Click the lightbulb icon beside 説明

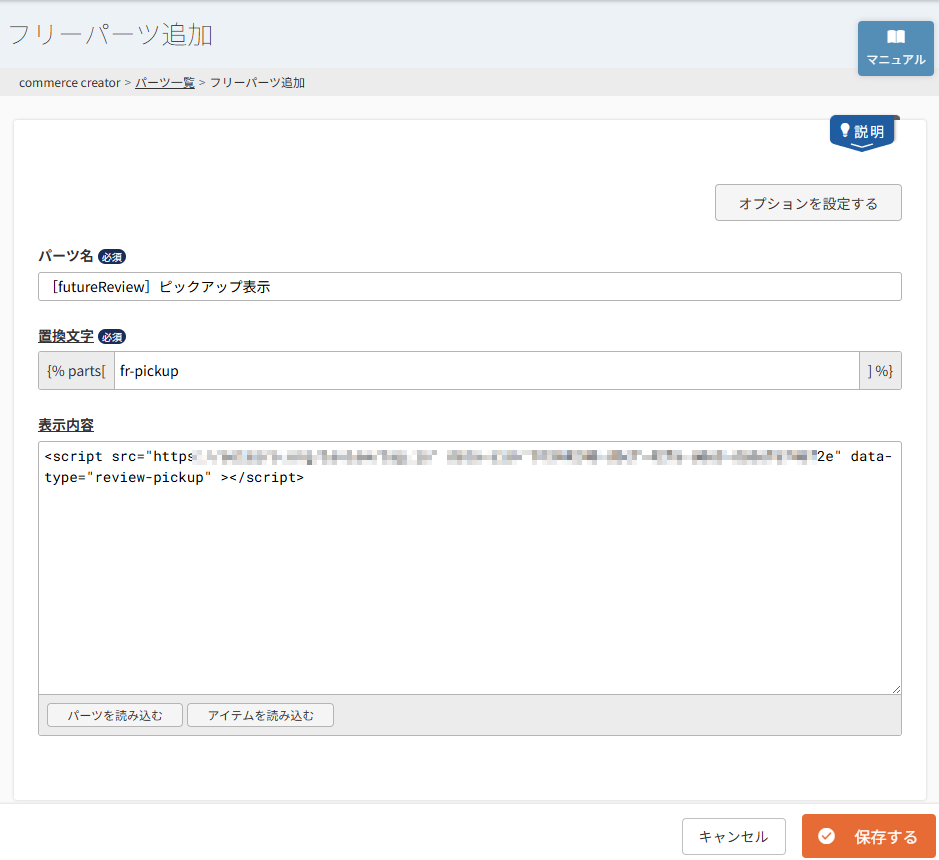pos(845,130)
